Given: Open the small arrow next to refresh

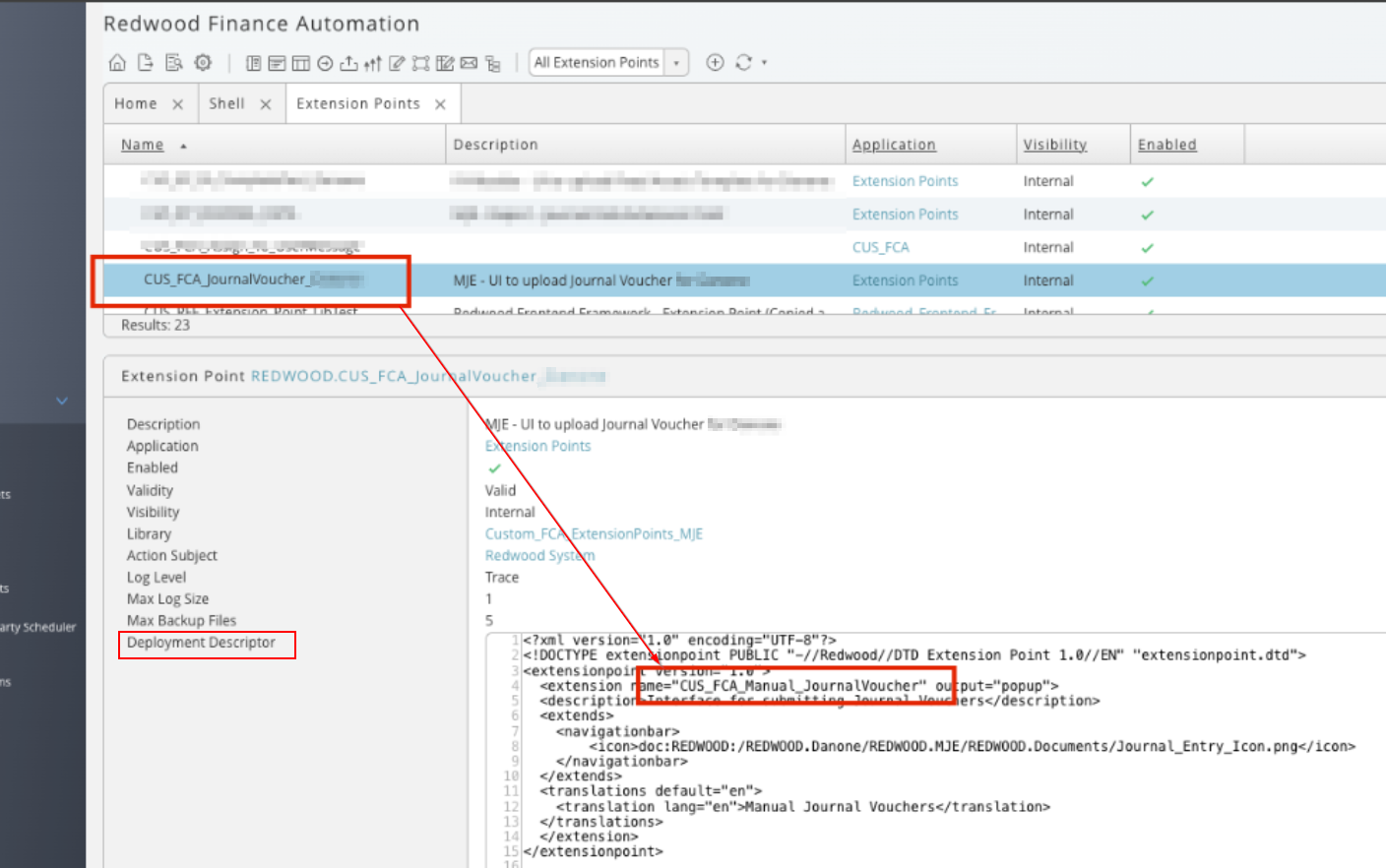Looking at the screenshot, I should pos(765,63).
